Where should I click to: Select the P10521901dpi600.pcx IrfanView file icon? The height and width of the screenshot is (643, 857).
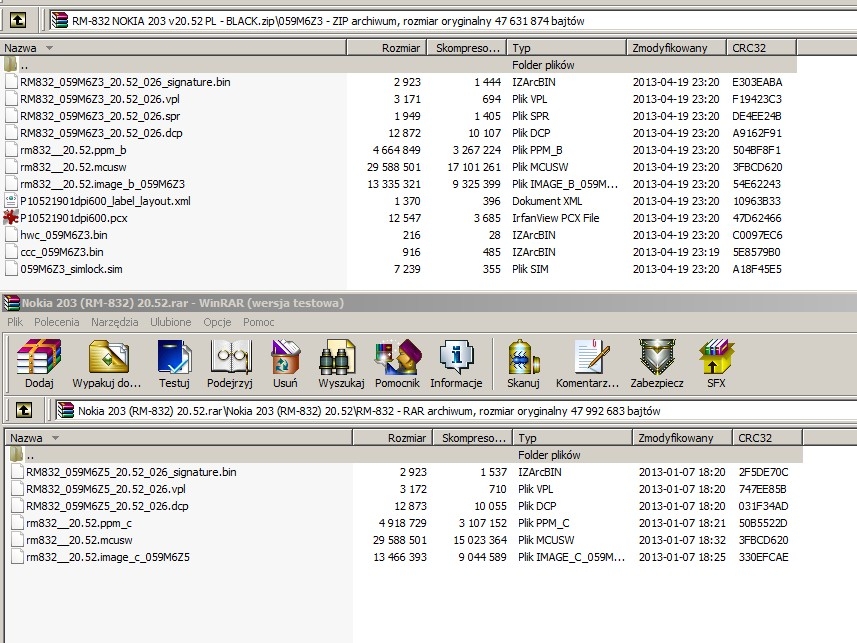tap(11, 218)
